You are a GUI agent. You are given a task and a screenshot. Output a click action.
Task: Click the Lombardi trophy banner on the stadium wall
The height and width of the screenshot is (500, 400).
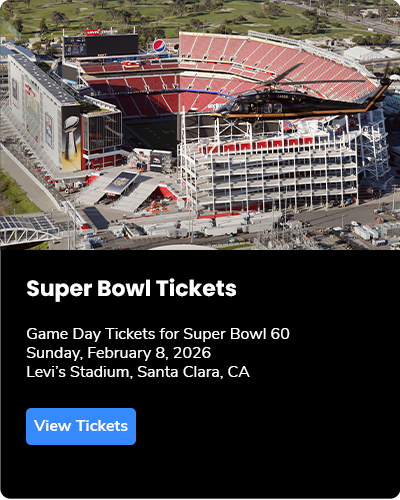(x=72, y=139)
